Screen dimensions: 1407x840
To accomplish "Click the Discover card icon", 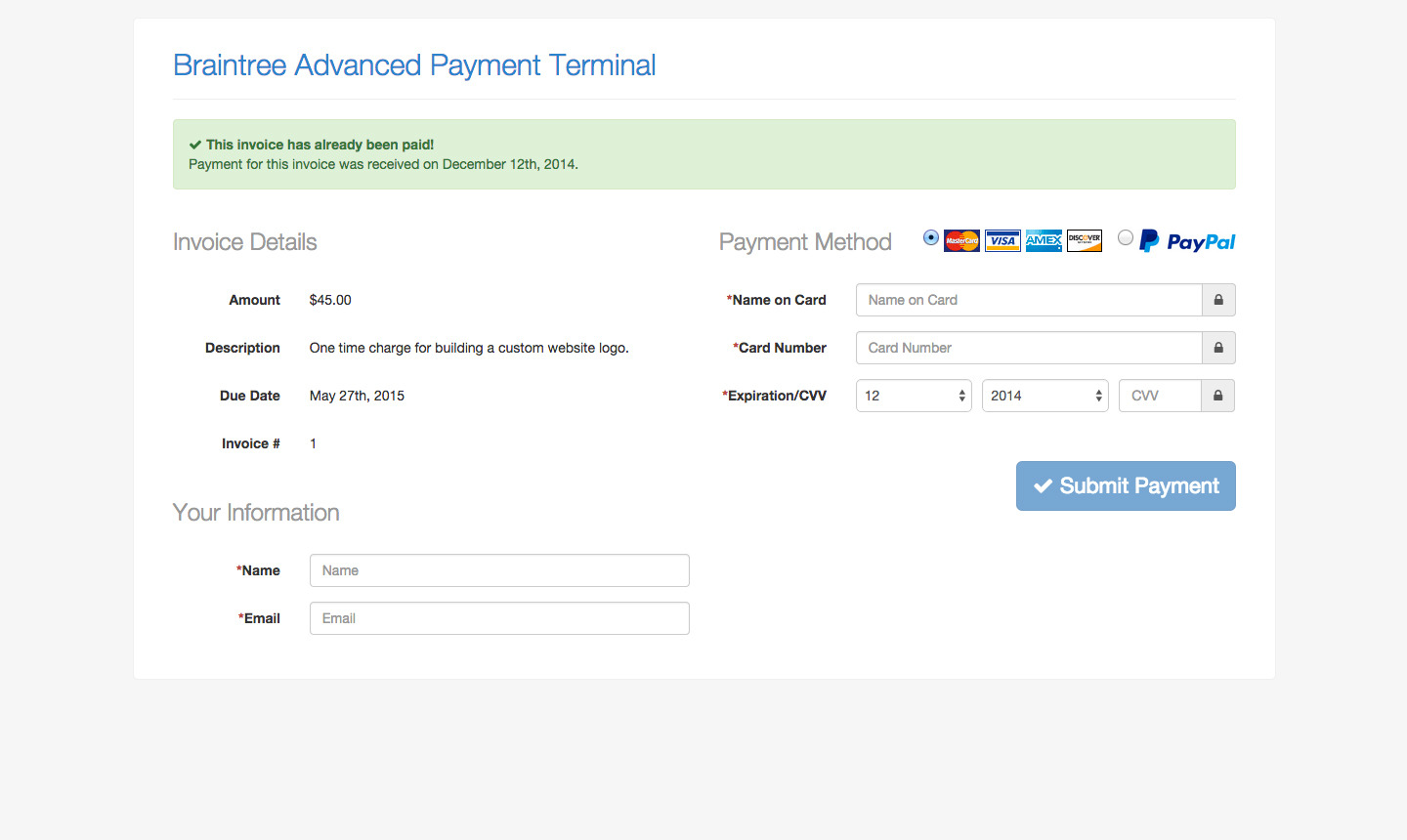I will pos(1085,240).
